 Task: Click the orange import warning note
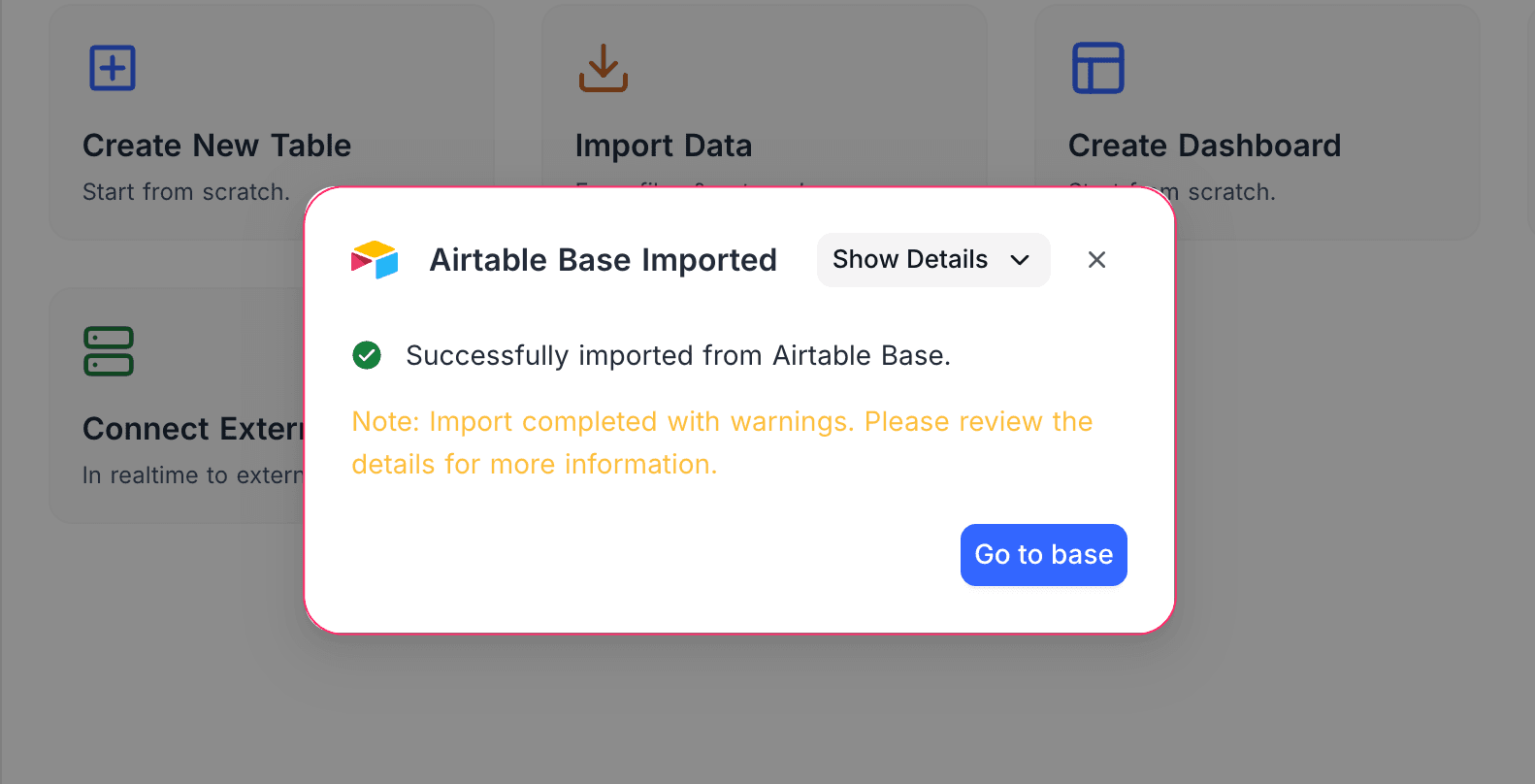point(722,442)
